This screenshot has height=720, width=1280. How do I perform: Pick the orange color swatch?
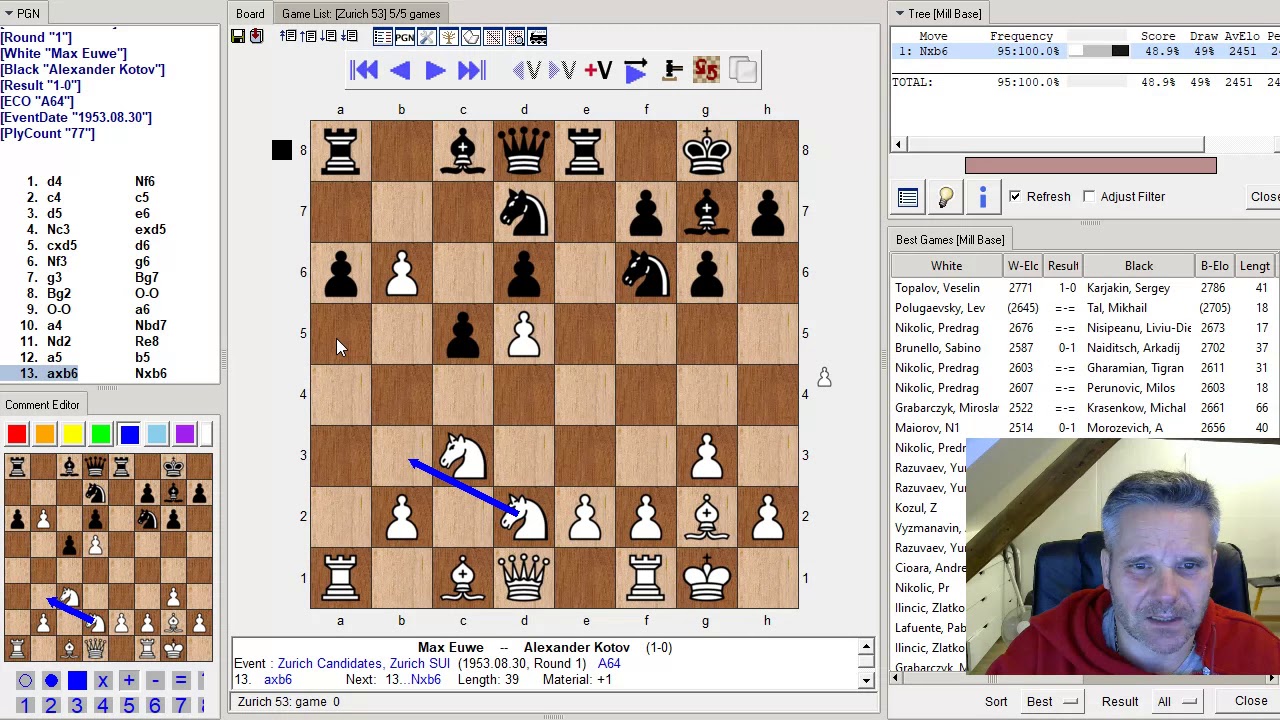pyautogui.click(x=45, y=434)
